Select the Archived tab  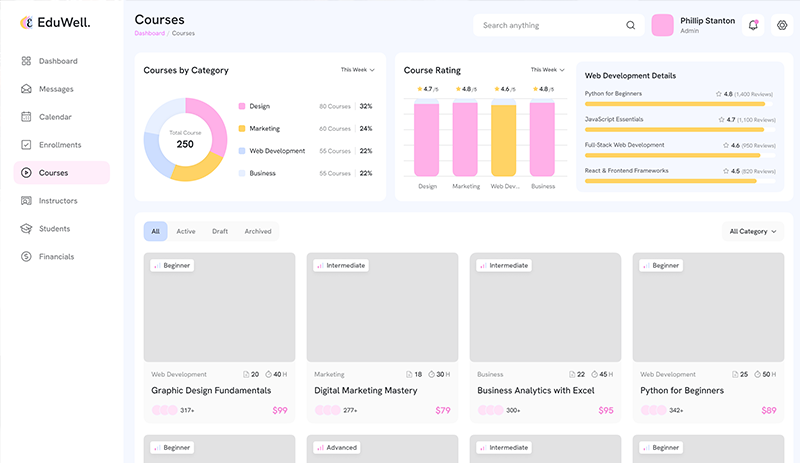(258, 231)
